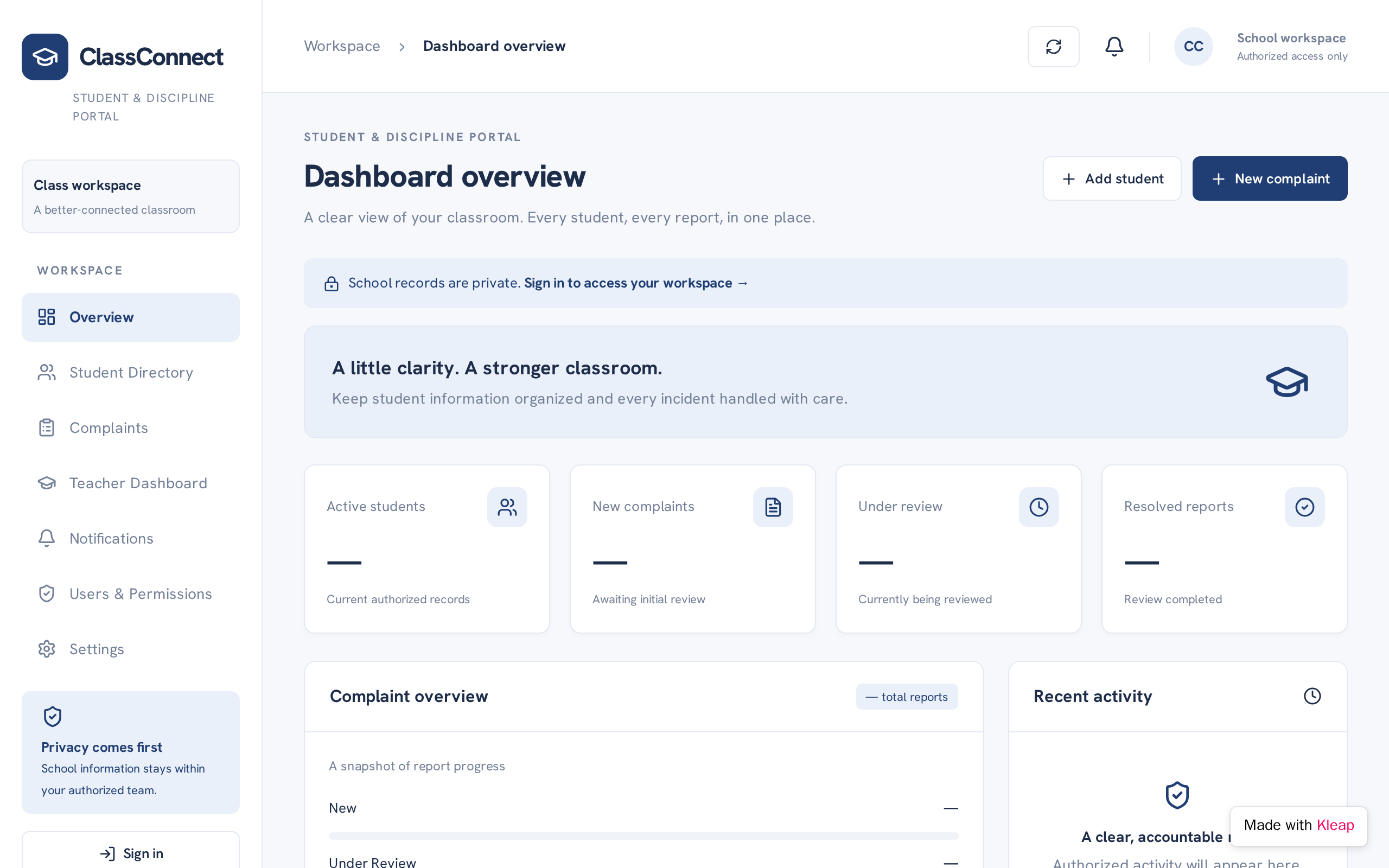Screen dimensions: 1389x868
Task: Click the Active students people icon
Action: [507, 507]
